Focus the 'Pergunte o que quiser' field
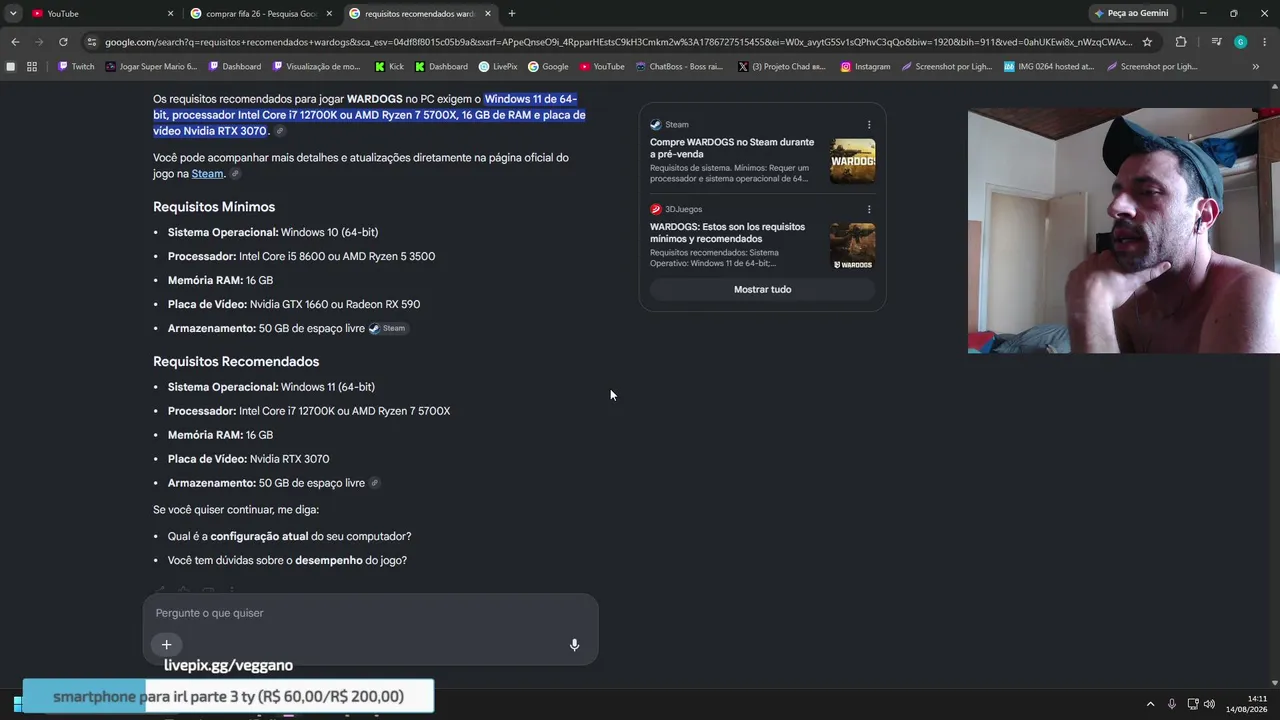The width and height of the screenshot is (1280, 720). coord(370,613)
